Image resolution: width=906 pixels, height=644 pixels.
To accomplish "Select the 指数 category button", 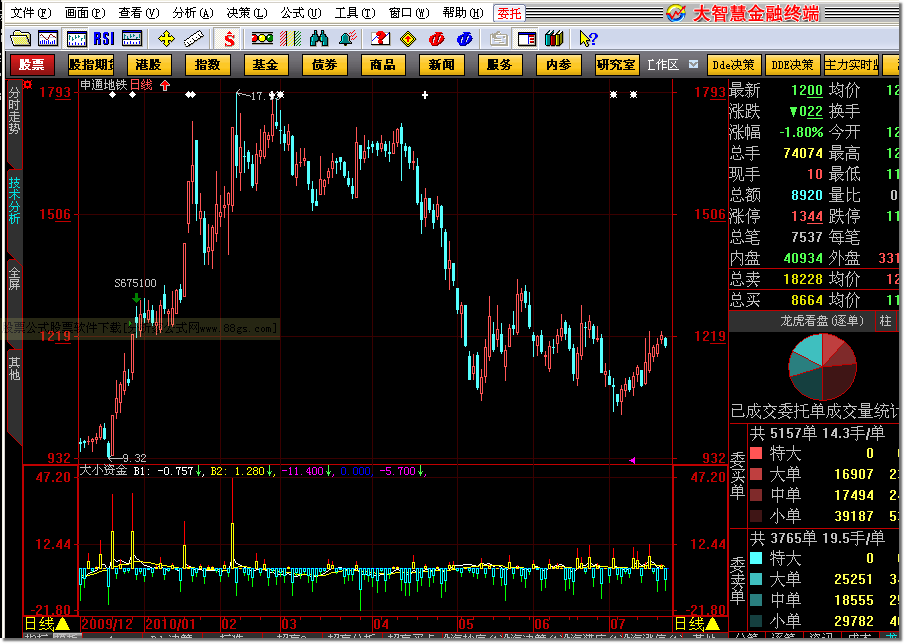I will [x=208, y=65].
